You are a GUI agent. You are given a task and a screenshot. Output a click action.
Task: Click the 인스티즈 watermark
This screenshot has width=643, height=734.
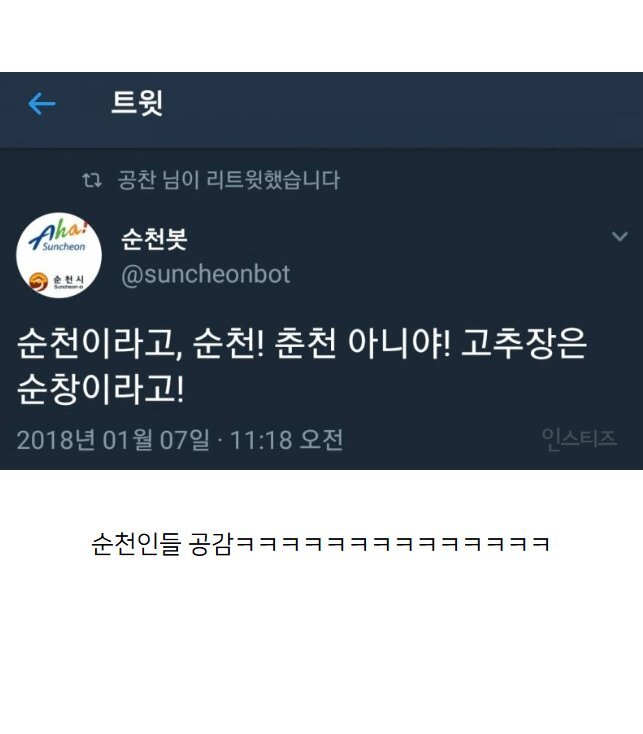pos(579,439)
